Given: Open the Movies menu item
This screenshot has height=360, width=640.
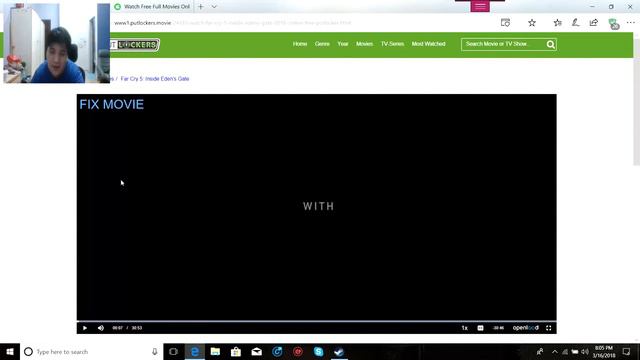Looking at the screenshot, I should 364,44.
